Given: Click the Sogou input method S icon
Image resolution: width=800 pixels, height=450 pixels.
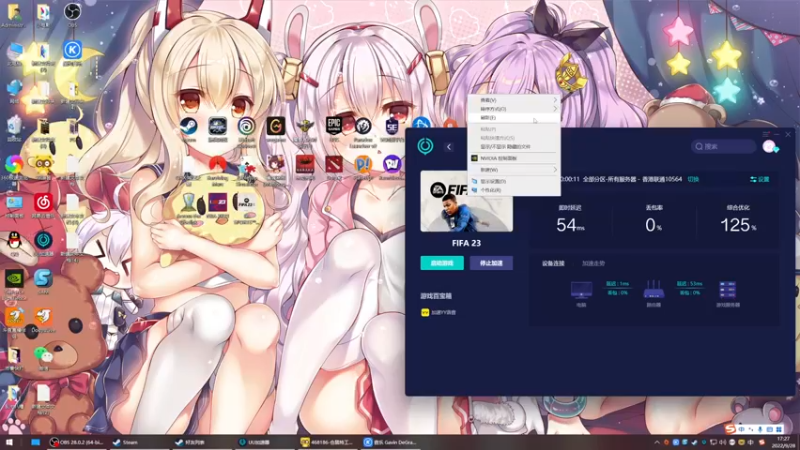Looking at the screenshot, I should [731, 429].
